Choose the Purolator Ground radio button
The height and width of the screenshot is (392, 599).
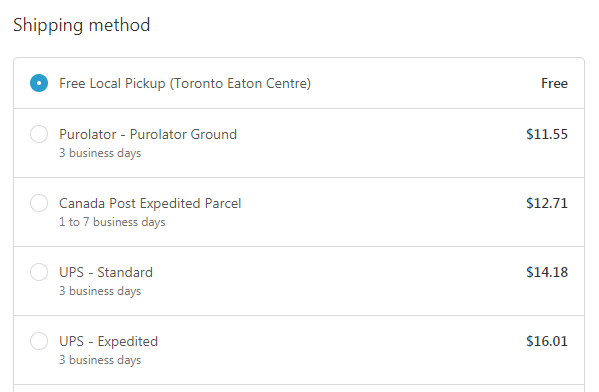[x=39, y=134]
